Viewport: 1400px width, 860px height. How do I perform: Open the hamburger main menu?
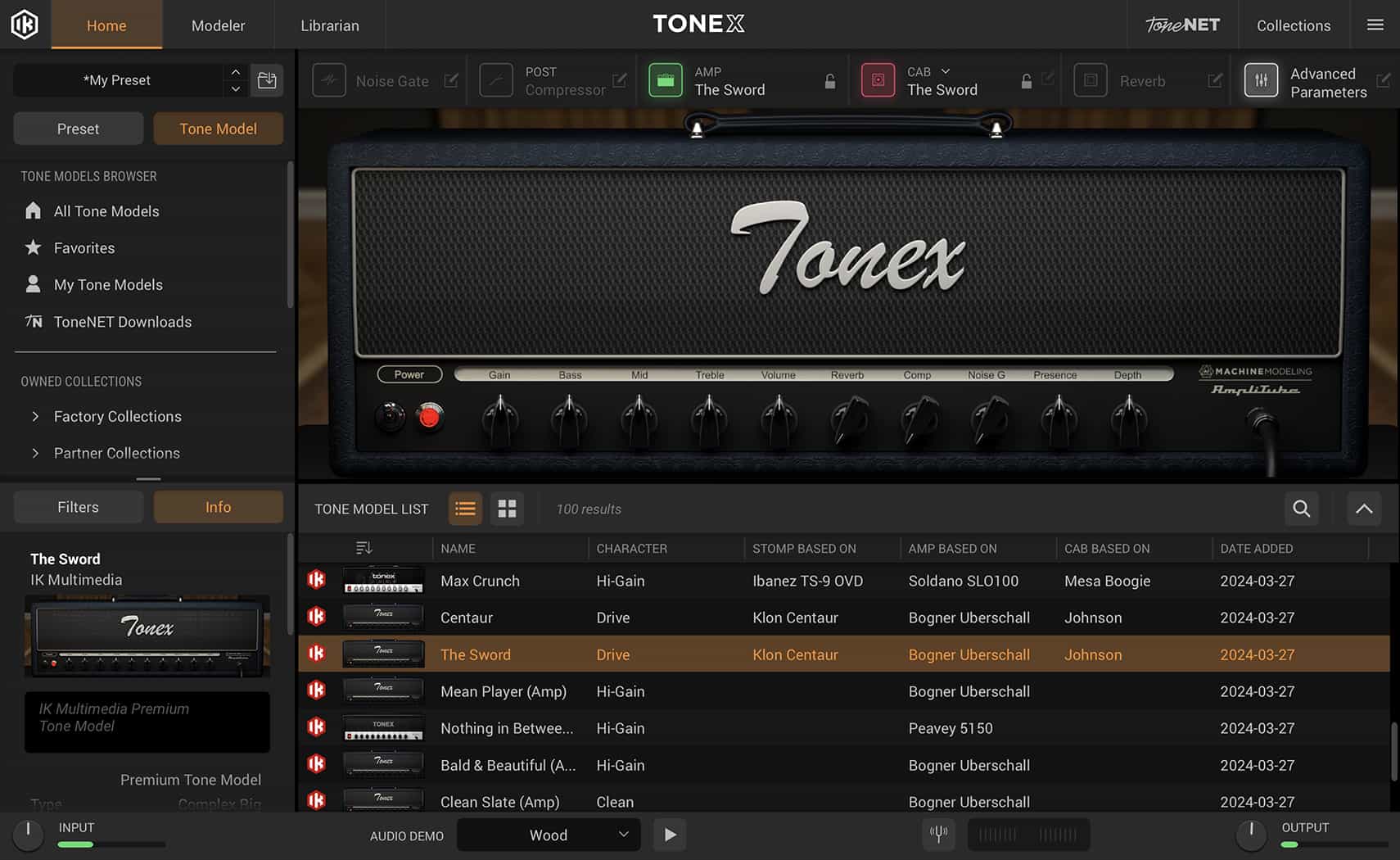pos(1375,25)
